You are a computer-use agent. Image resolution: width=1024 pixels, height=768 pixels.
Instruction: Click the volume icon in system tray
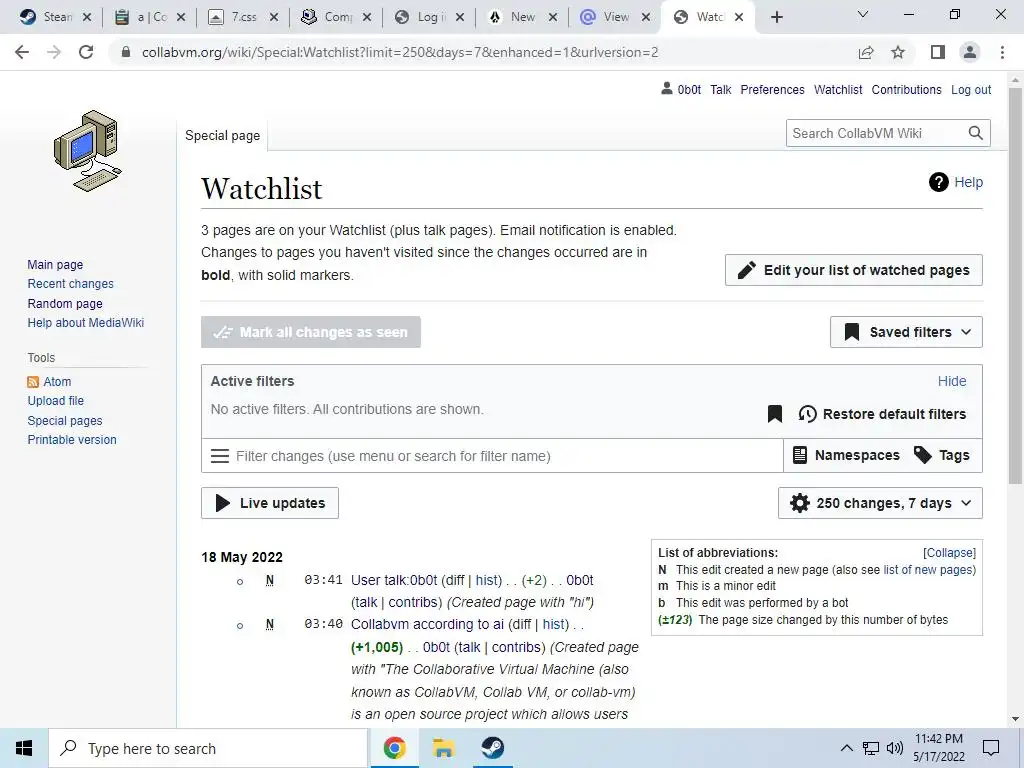(895, 748)
